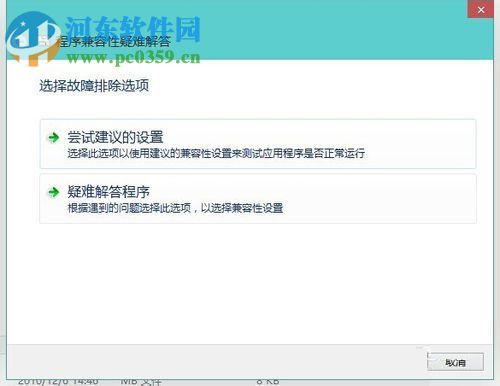Click the 取消 cancel button
The height and width of the screenshot is (386, 500).
(x=455, y=362)
